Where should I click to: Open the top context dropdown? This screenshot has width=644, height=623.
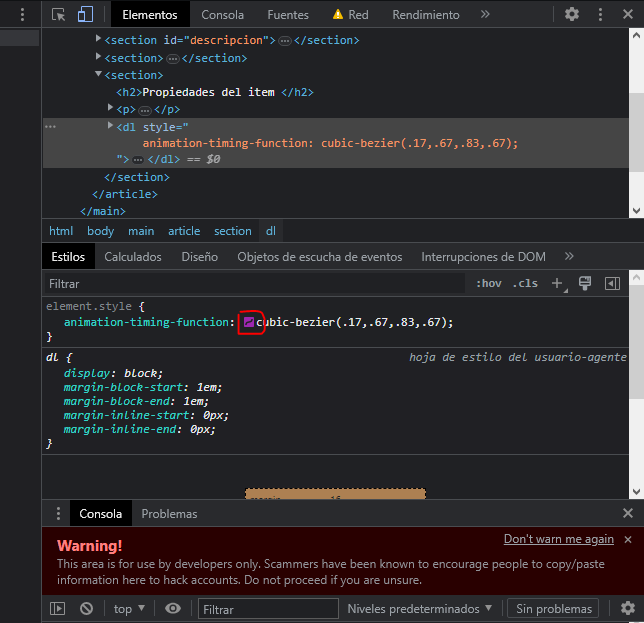[129, 608]
